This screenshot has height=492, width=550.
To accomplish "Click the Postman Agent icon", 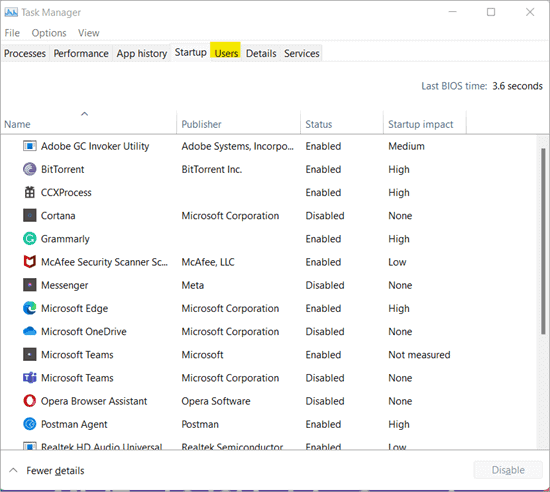I will coord(29,424).
